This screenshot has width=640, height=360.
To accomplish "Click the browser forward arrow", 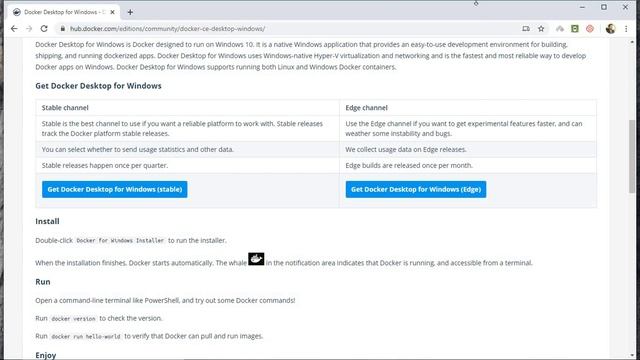I will coord(29,29).
